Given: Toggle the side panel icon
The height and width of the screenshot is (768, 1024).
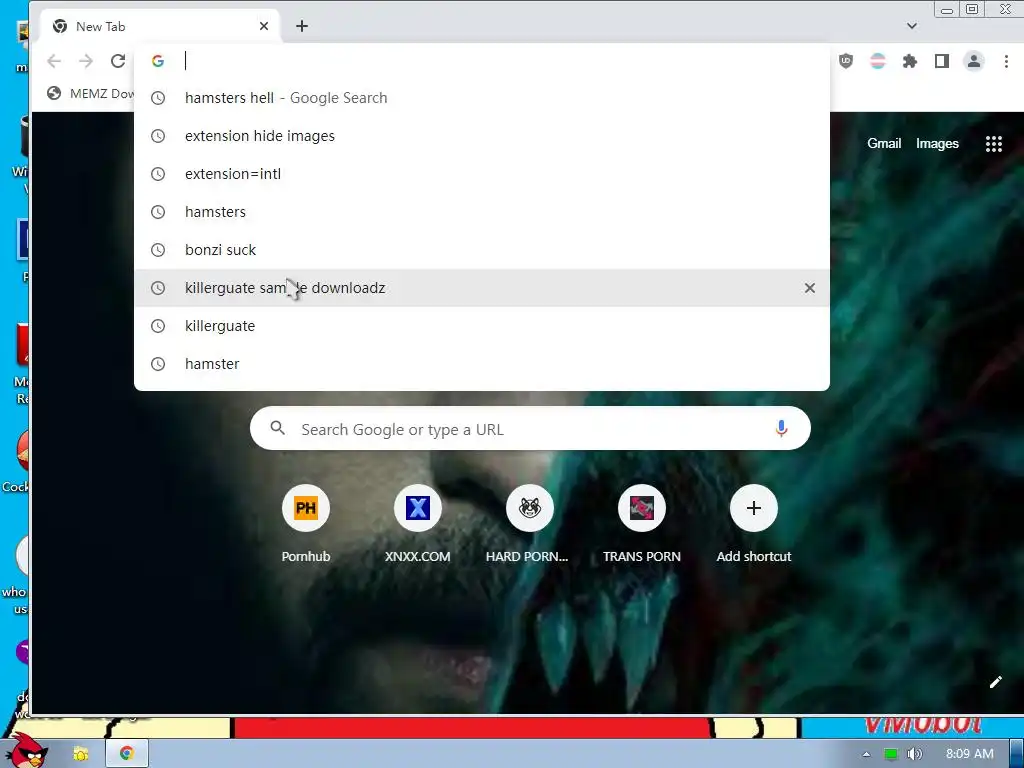Looking at the screenshot, I should 942,61.
